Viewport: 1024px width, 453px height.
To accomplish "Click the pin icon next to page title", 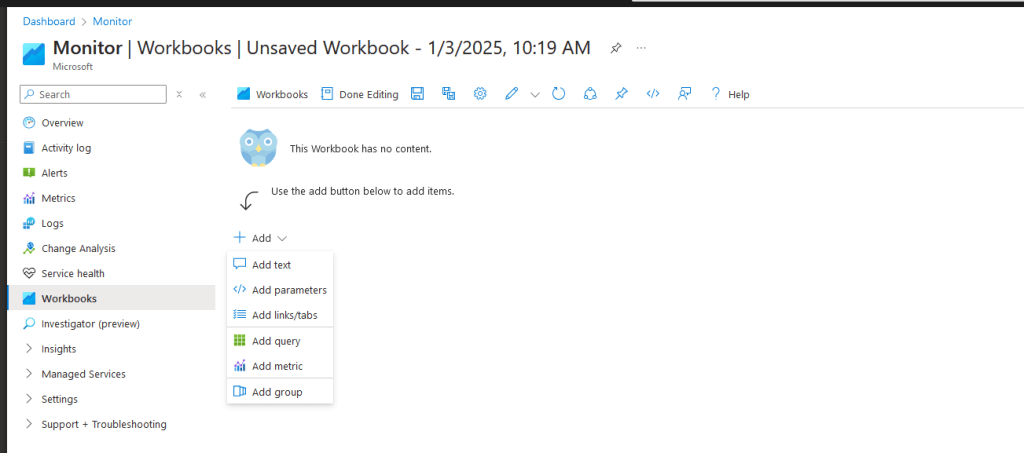I will [616, 48].
